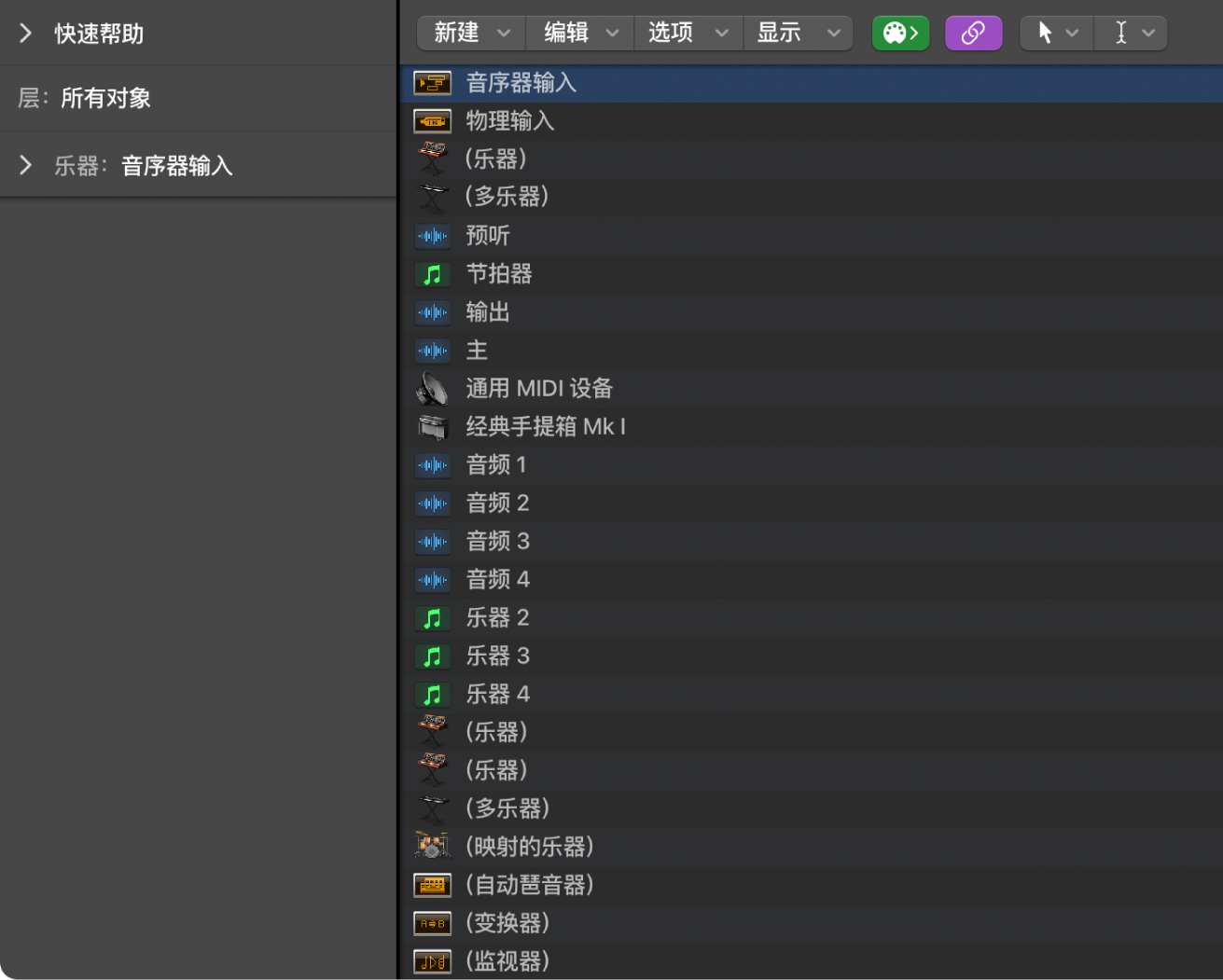This screenshot has height=980, width=1223.
Task: Click the 层：所有对象 selector
Action: [x=105, y=98]
